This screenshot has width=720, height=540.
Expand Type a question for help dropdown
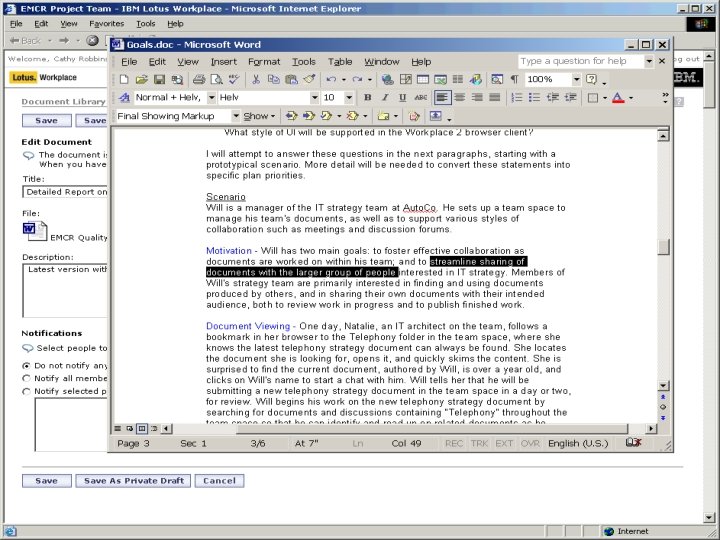coord(648,61)
